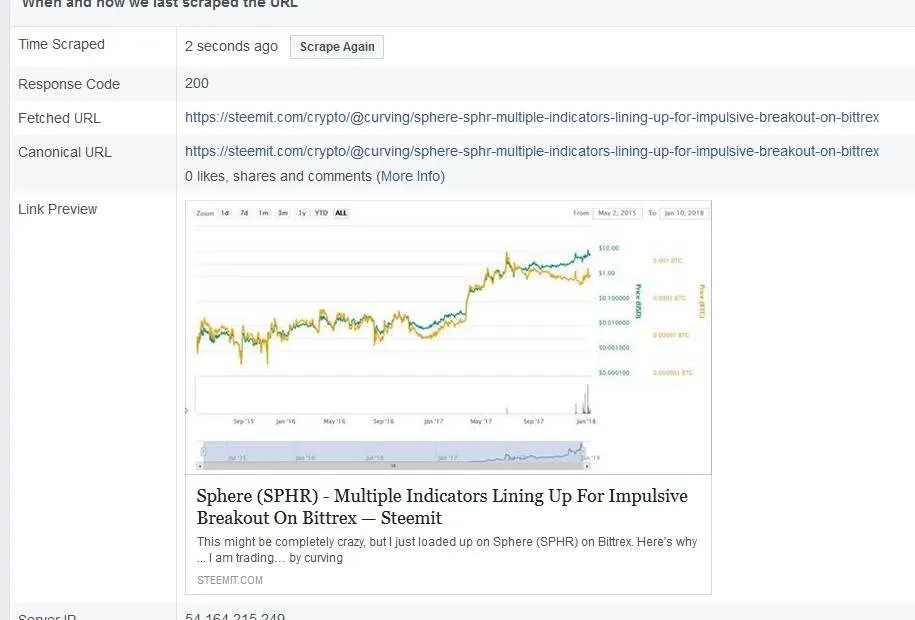The height and width of the screenshot is (620, 915).
Task: Open the Canonical URL steemit link
Action: click(x=532, y=151)
